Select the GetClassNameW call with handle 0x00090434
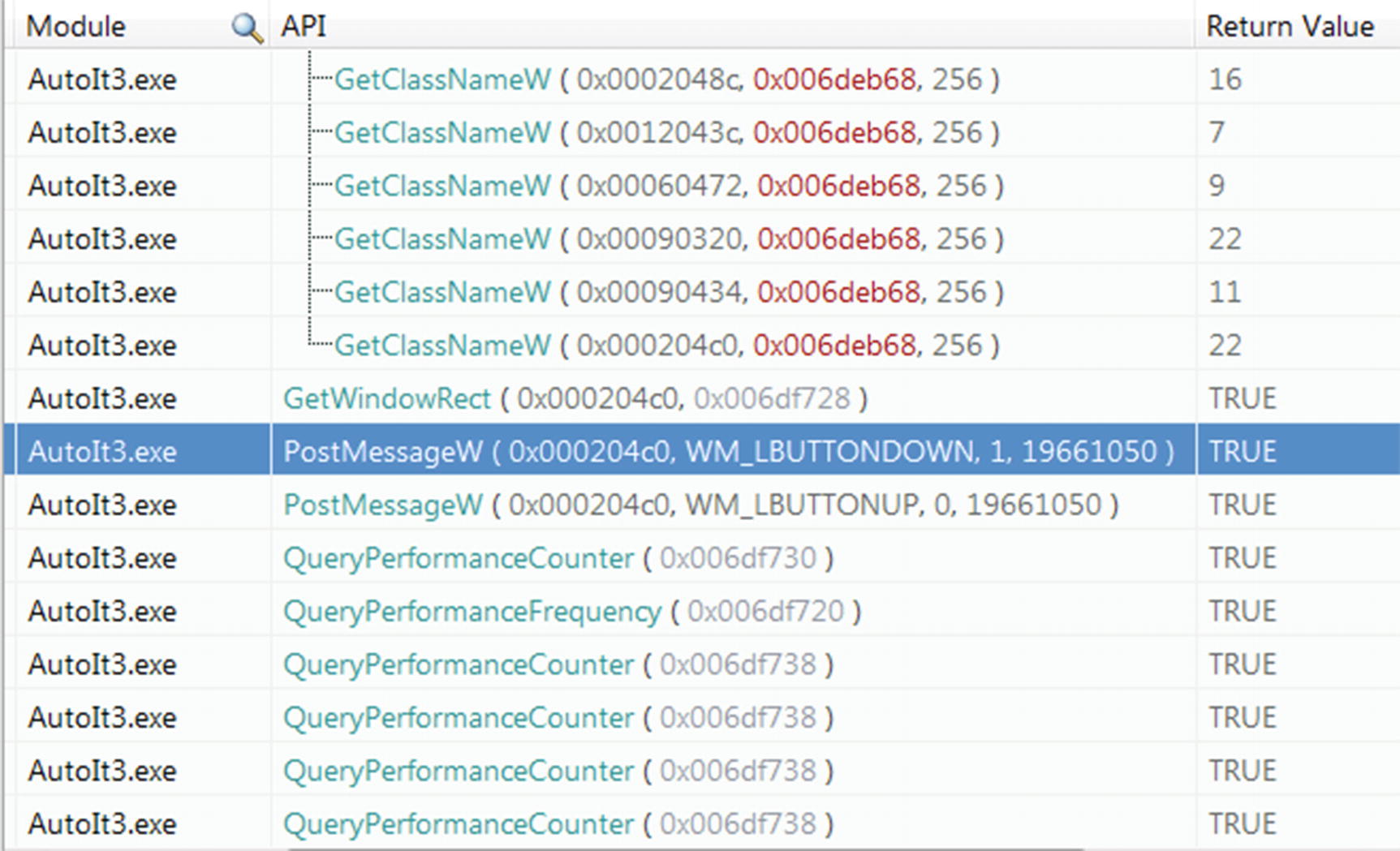The width and height of the screenshot is (1400, 851). 668,292
